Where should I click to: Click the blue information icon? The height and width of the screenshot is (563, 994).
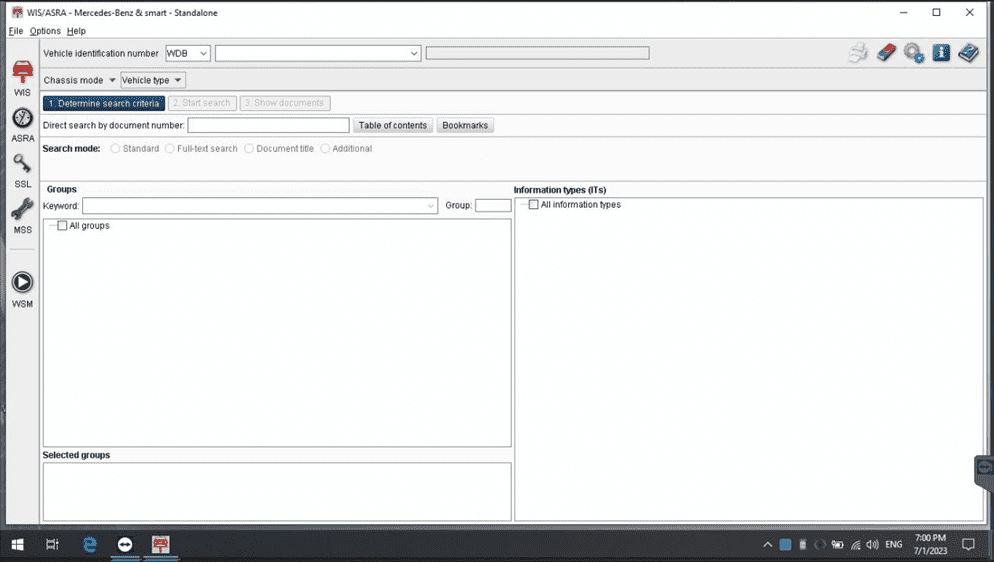[941, 53]
